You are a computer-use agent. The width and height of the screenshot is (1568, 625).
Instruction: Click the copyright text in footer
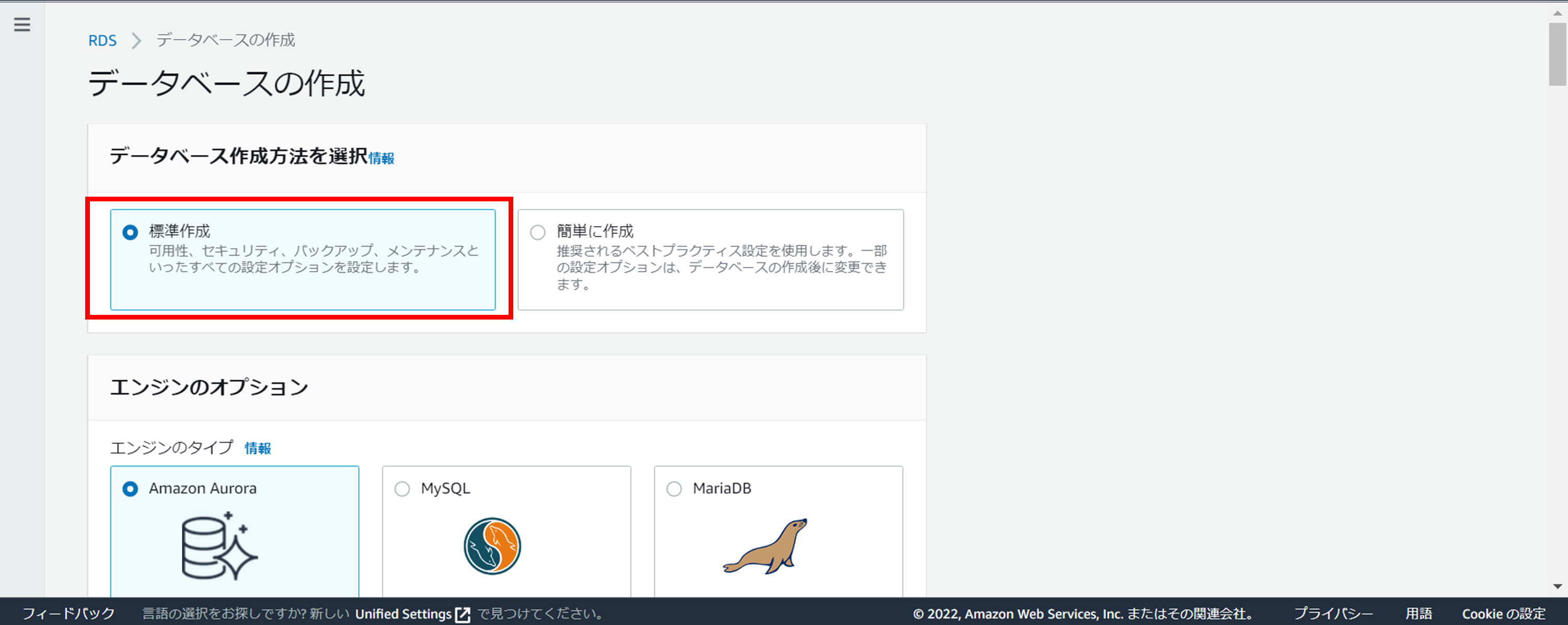1082,613
